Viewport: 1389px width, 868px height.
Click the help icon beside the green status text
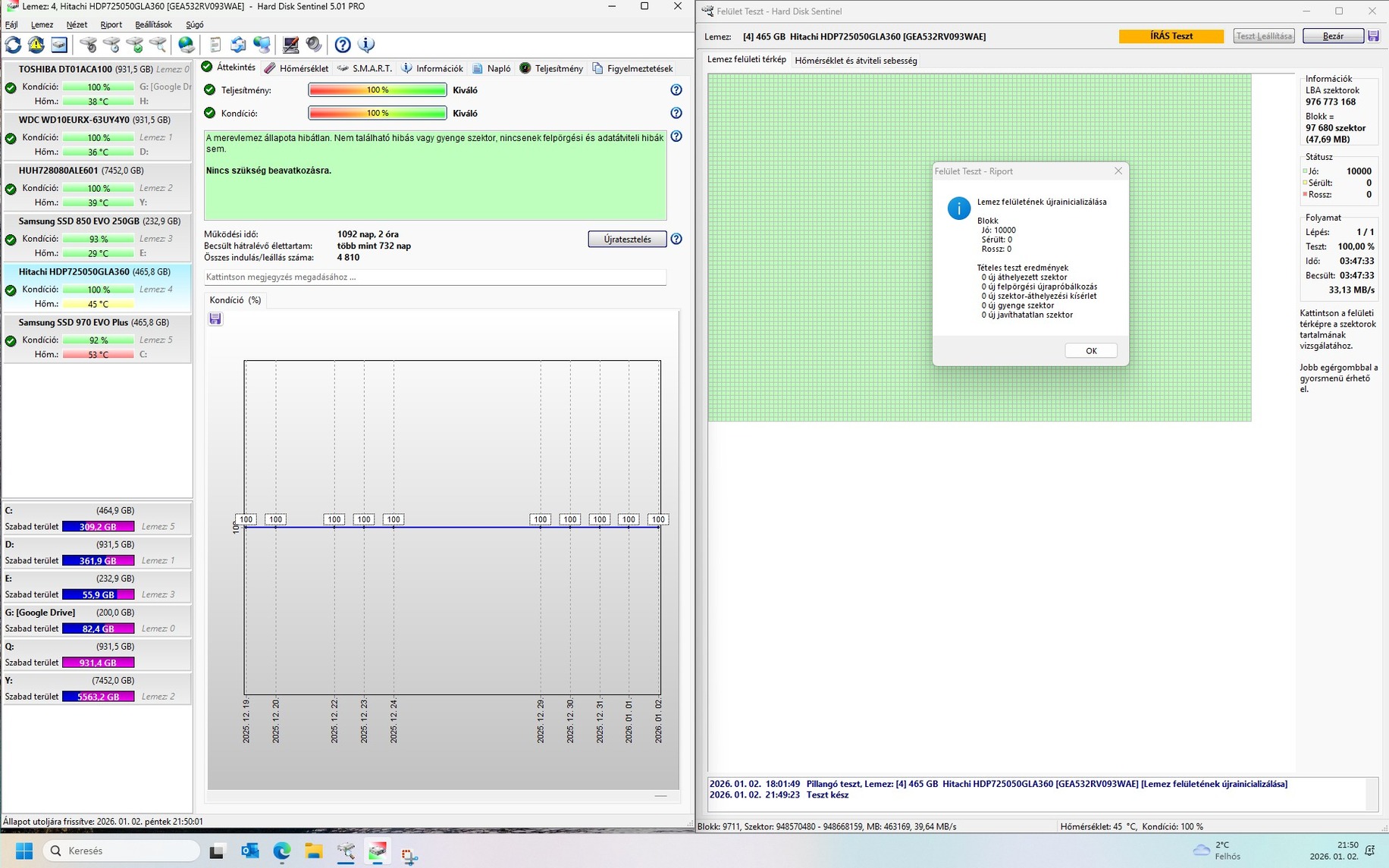(x=676, y=136)
